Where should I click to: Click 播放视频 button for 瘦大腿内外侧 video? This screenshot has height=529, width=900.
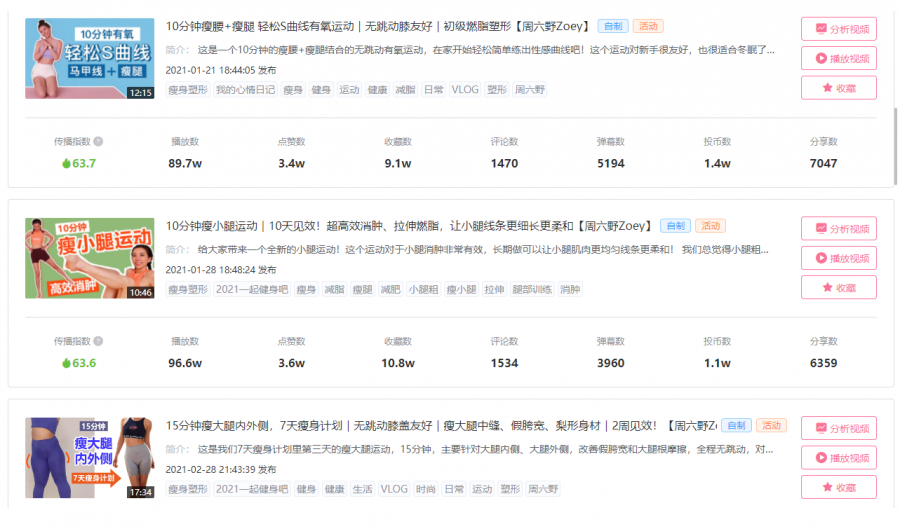point(839,458)
